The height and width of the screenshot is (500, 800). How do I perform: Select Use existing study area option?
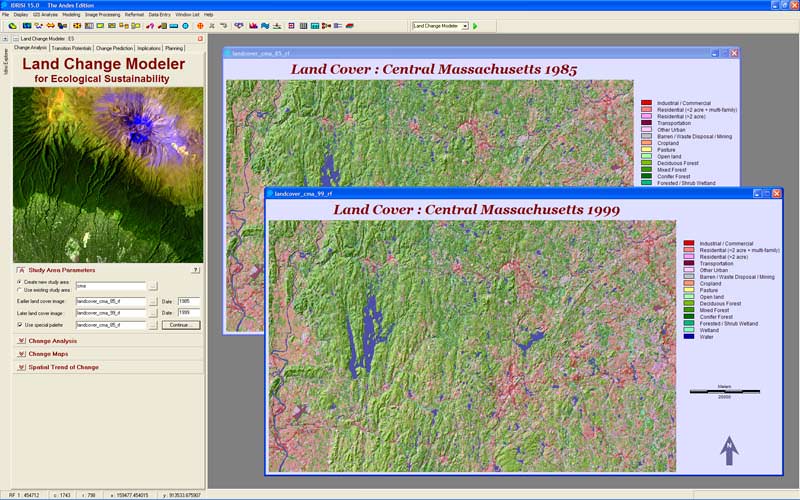tap(19, 290)
